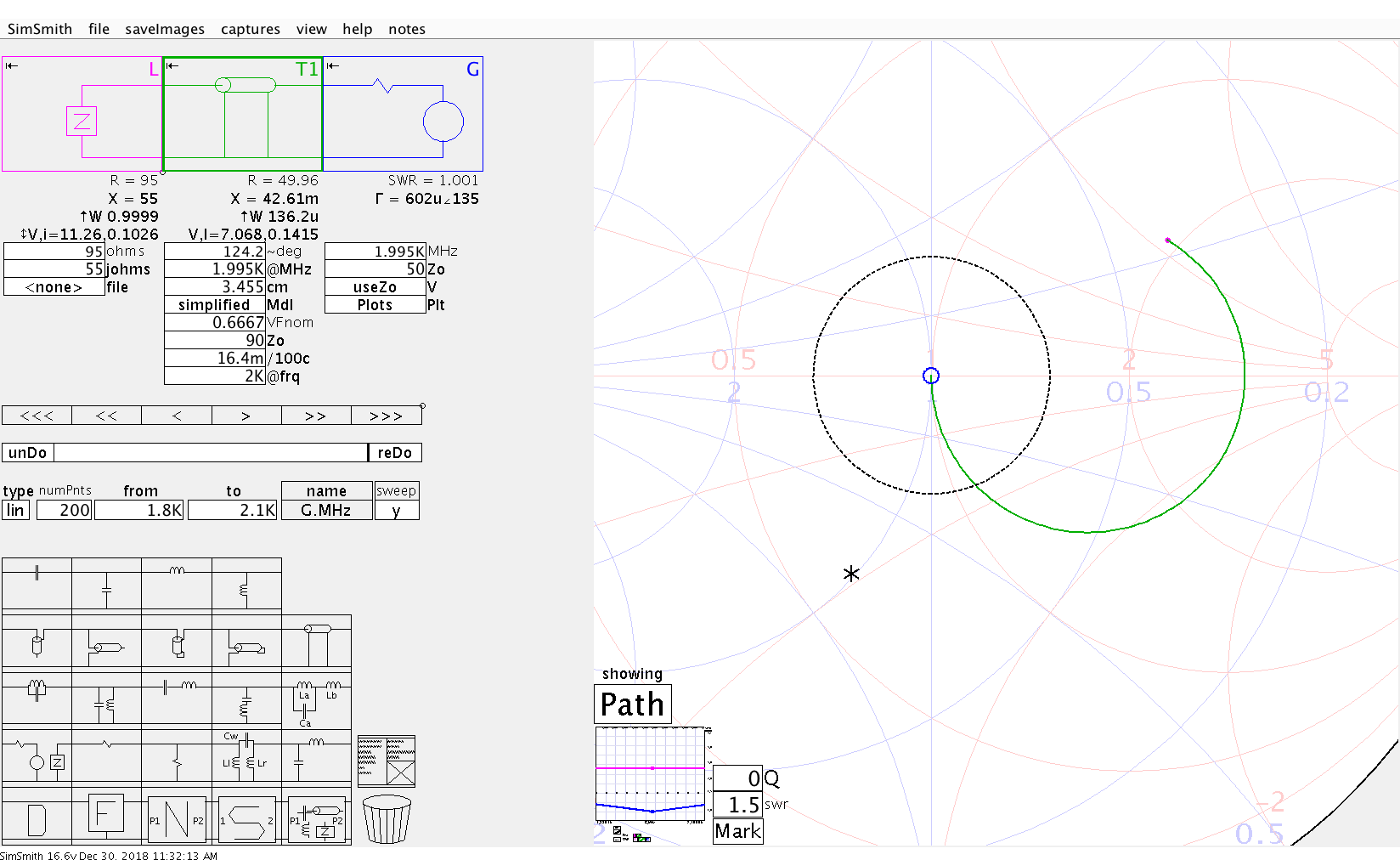Click the text-and-crossed-box layout icon
Image resolution: width=1400 pixels, height=860 pixels.
tap(387, 761)
